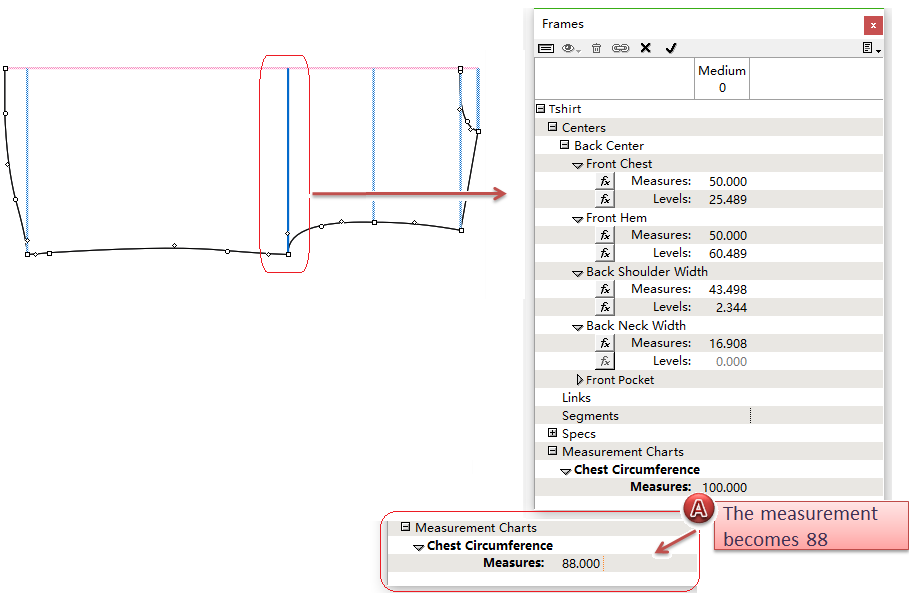Open the panel options dropdown at toolbar right
Image resolution: width=922 pixels, height=613 pixels.
coord(871,48)
